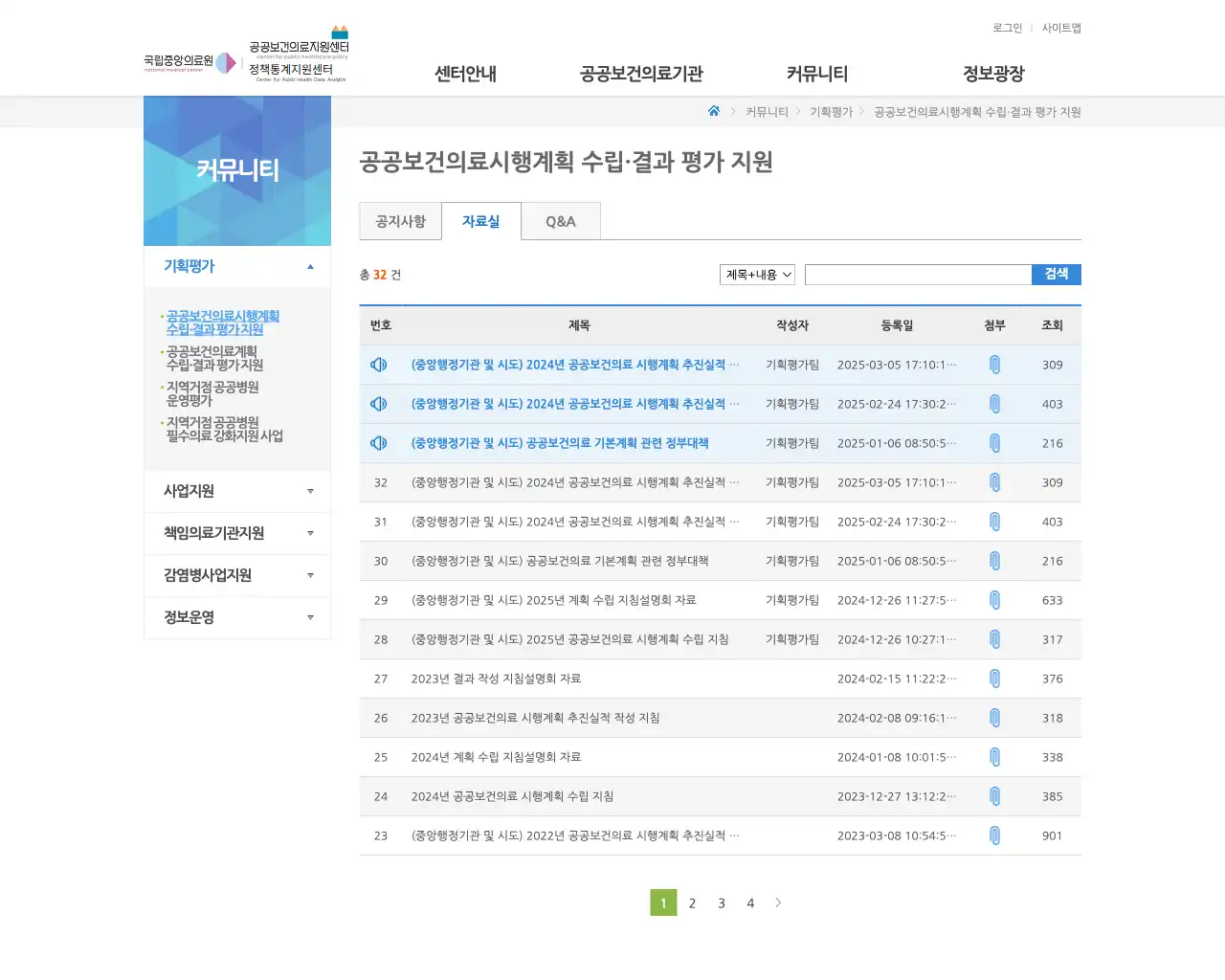Screen dimensions: 1225x980
Task: Expand the 정보운영 sidebar menu
Action: [237, 617]
